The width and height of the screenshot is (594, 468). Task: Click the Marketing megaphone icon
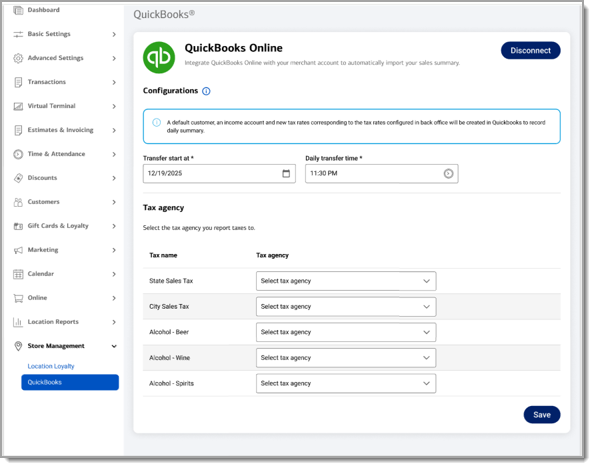pyautogui.click(x=18, y=250)
